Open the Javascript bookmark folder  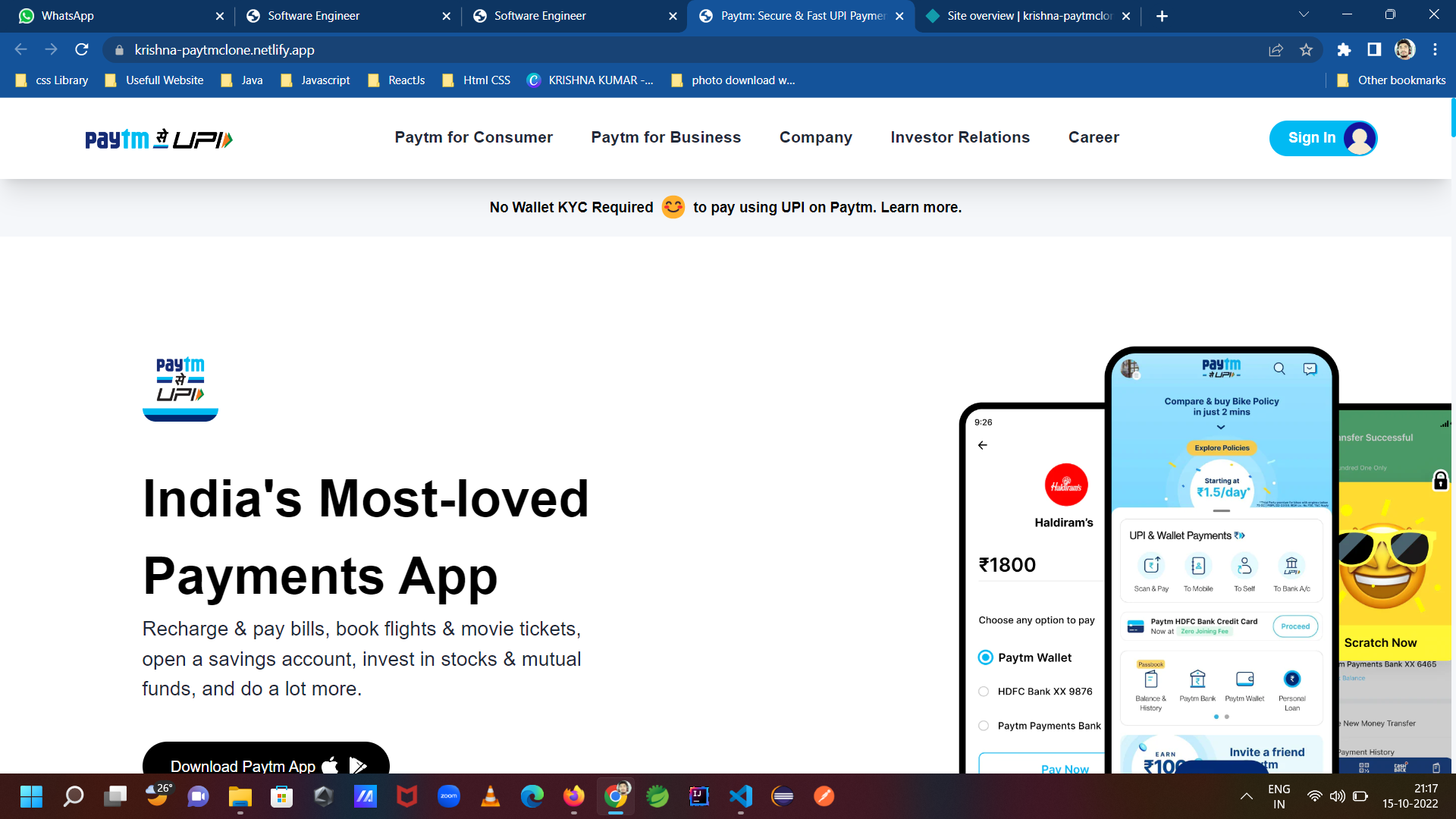(x=315, y=80)
